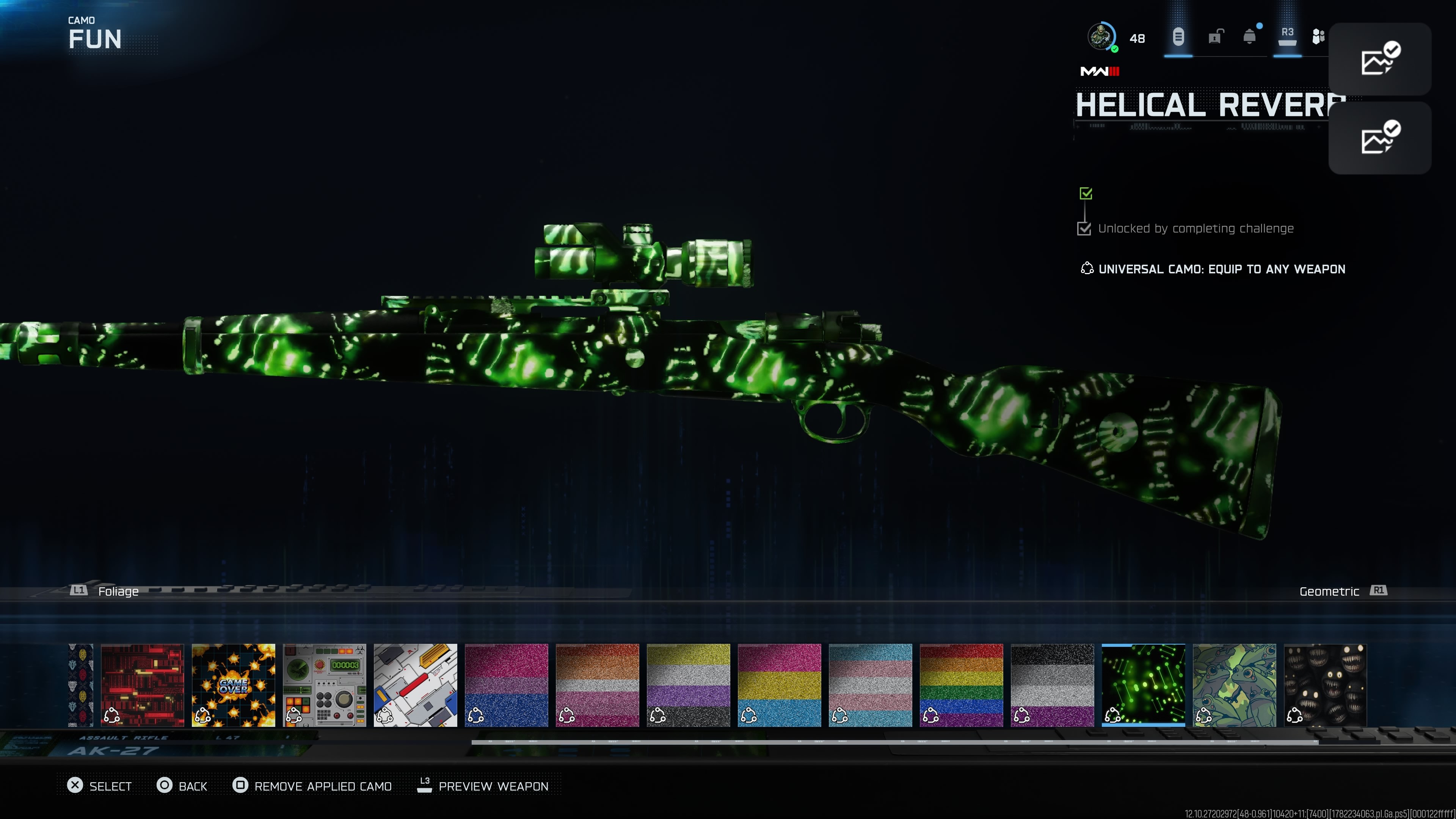Click the camo list horizontal scrollbar

pos(895,742)
